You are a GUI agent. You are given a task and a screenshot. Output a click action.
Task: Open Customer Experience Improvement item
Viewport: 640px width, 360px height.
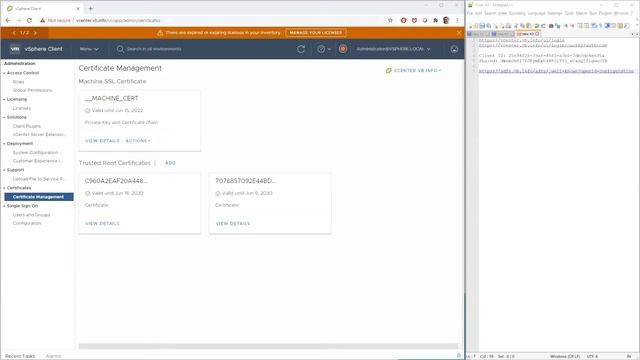38,161
